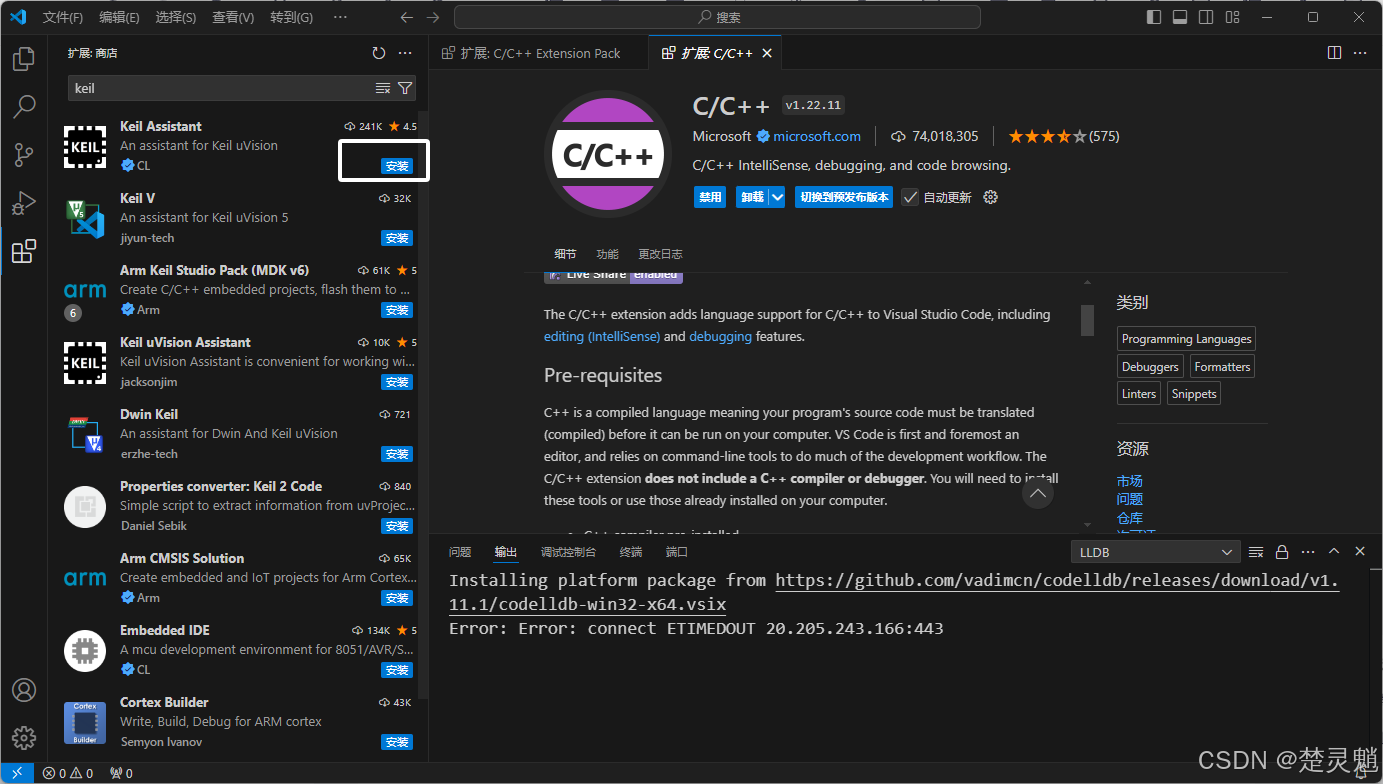The height and width of the screenshot is (784, 1383).
Task: Switch to the C/C++ Extension Pack tab
Action: 540,53
